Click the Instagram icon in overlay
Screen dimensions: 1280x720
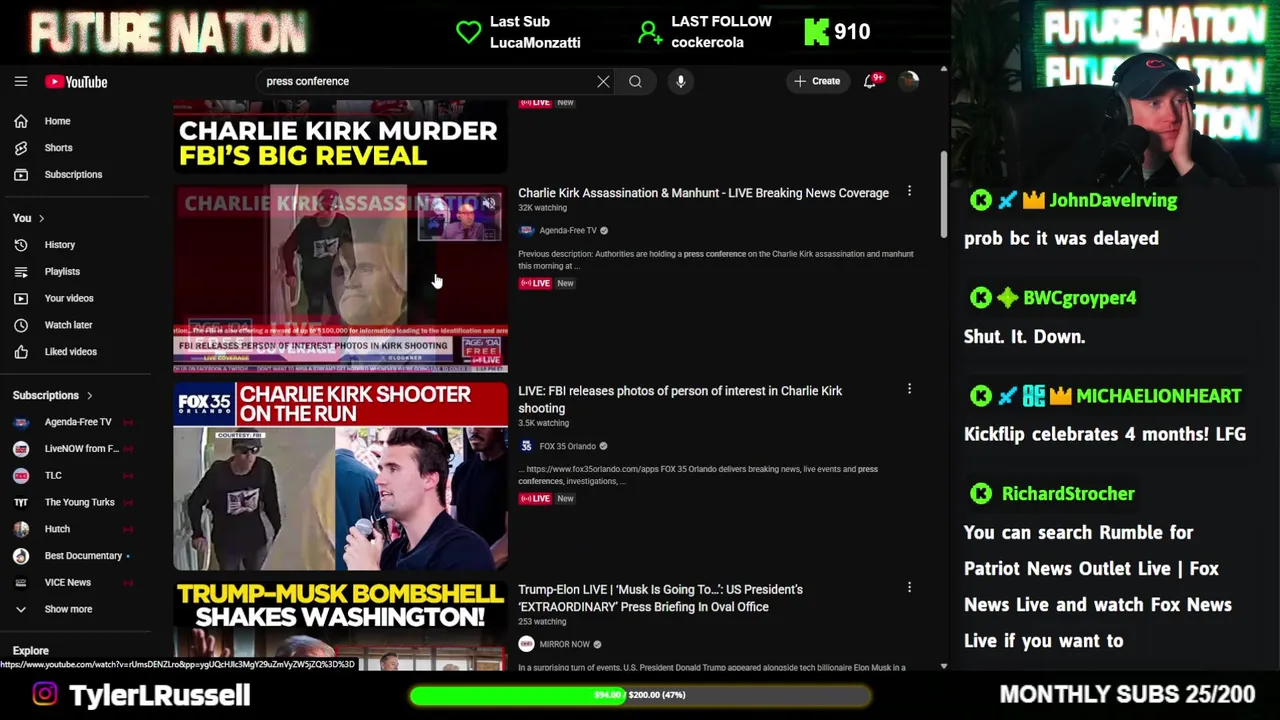click(x=45, y=695)
